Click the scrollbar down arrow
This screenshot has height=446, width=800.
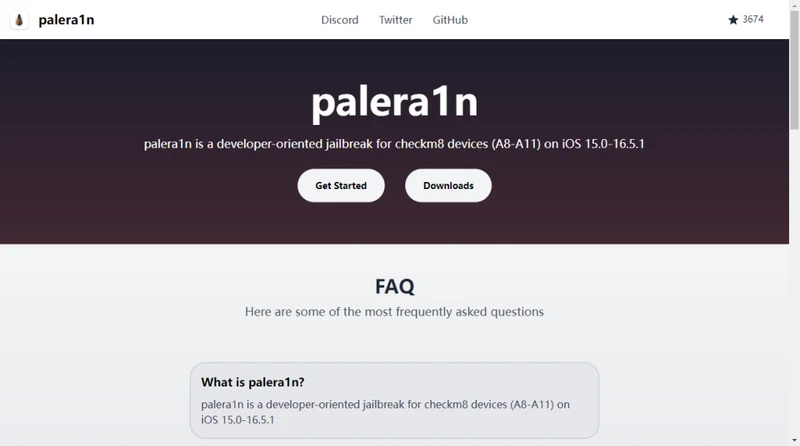[794, 441]
